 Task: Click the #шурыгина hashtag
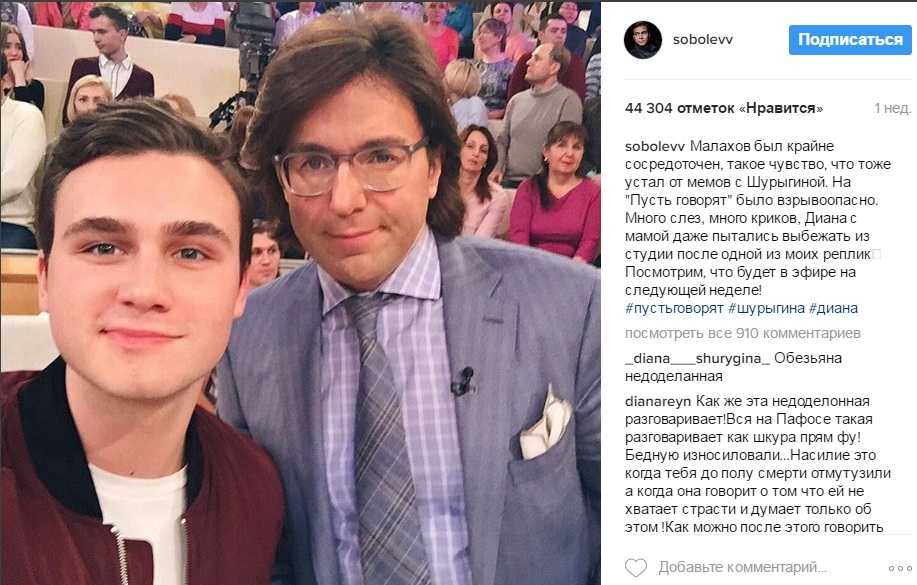pyautogui.click(x=767, y=308)
